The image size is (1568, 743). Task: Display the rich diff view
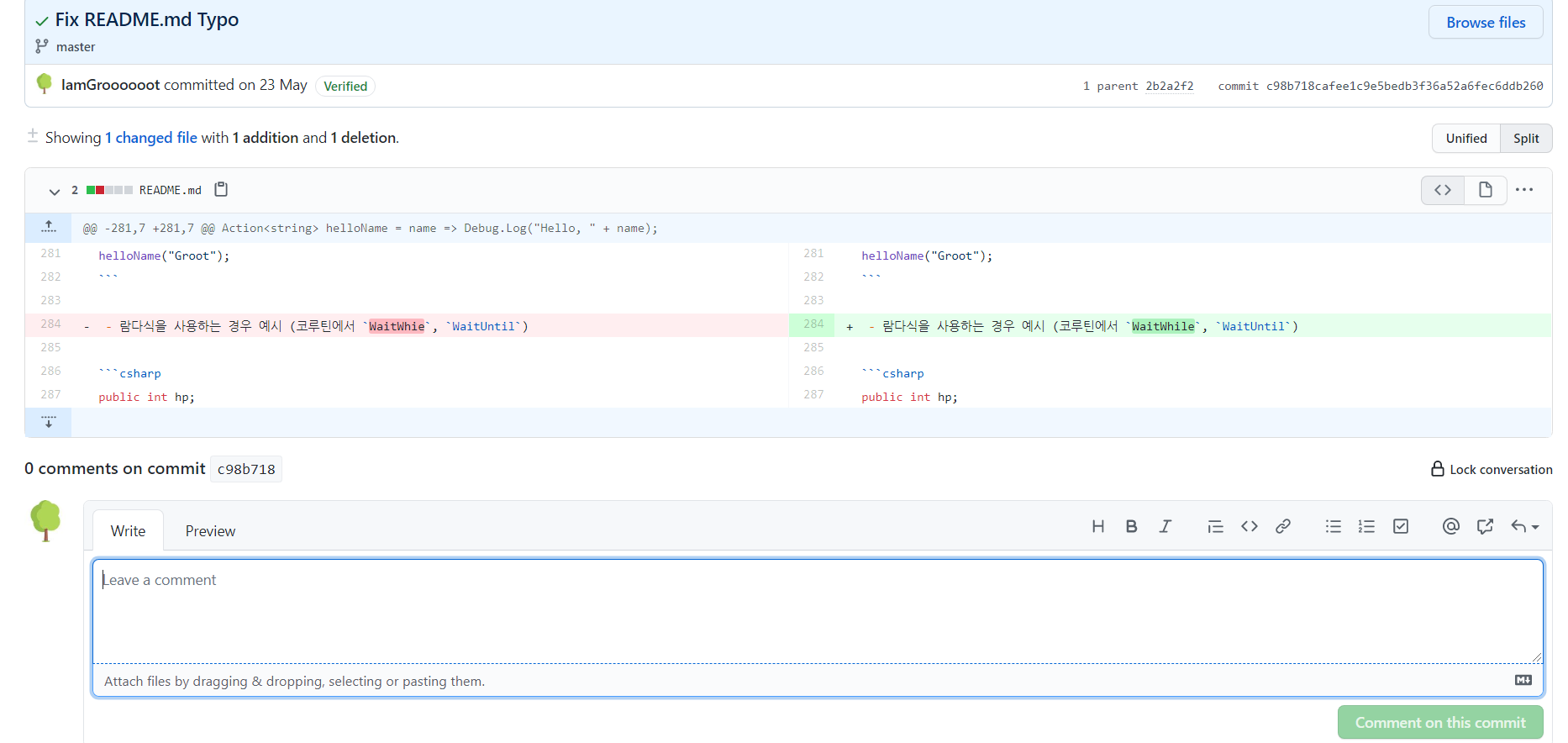tap(1485, 190)
